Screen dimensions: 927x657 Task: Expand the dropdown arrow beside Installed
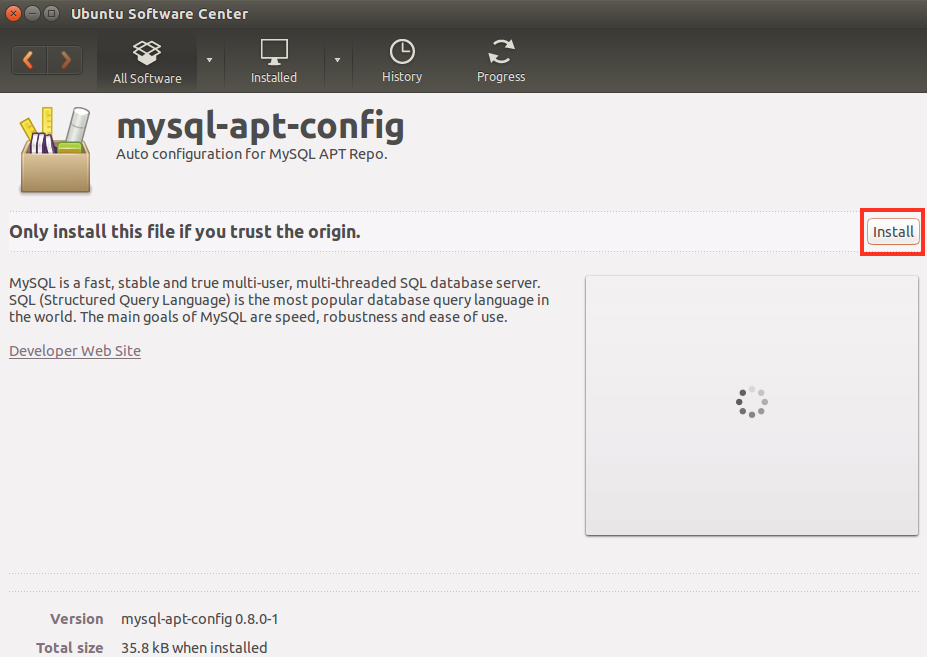(x=337, y=60)
